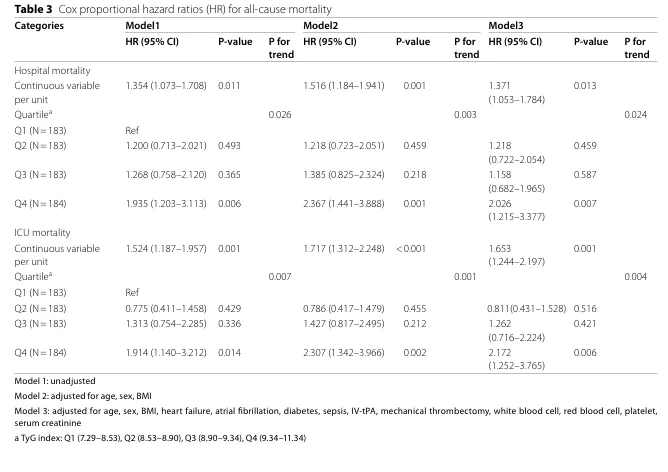Image resolution: width=668 pixels, height=472 pixels.
Task: Click ICU Model3 Q4 P-value 0.006
Action: pos(585,353)
